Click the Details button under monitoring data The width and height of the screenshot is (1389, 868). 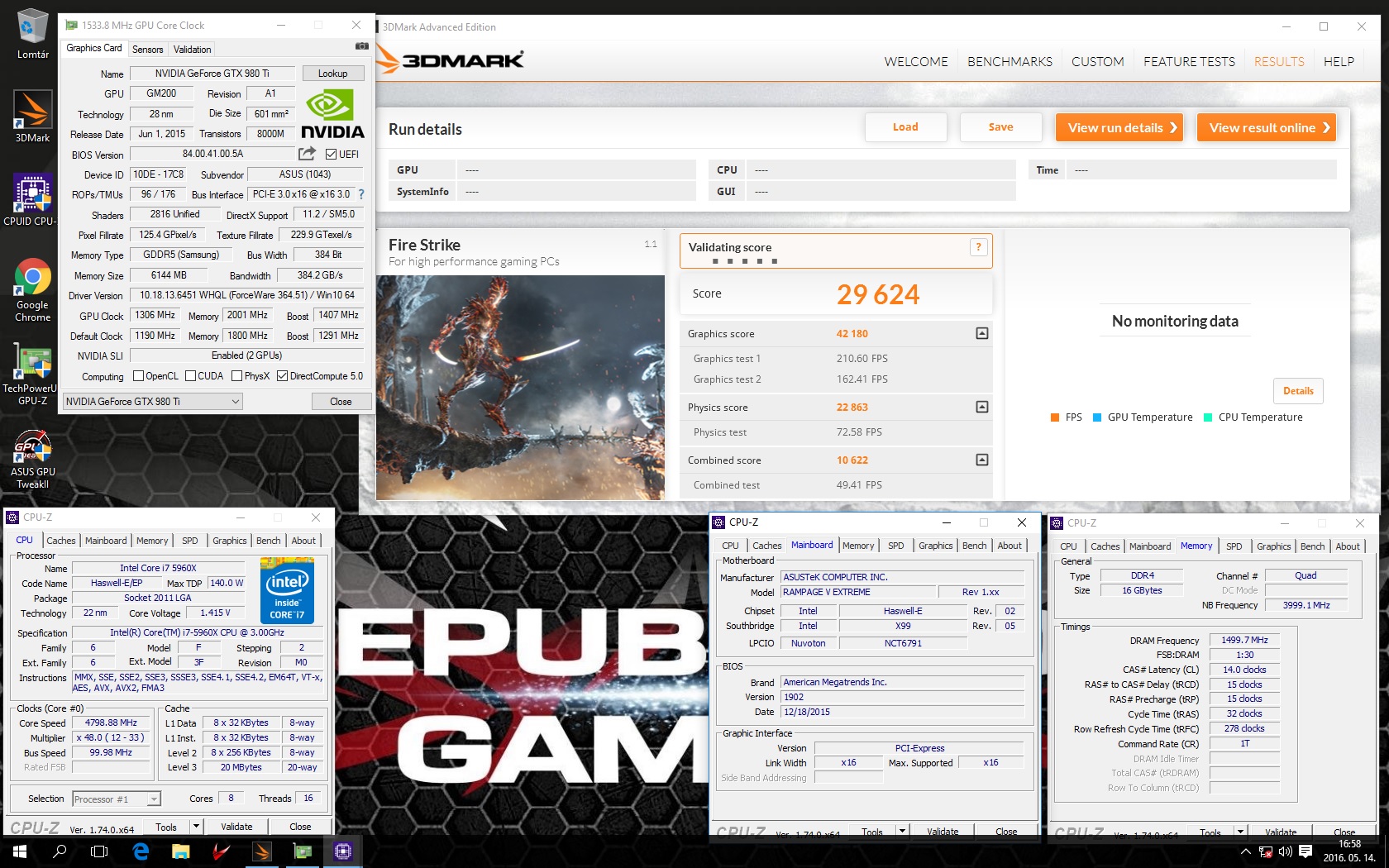[x=1298, y=391]
